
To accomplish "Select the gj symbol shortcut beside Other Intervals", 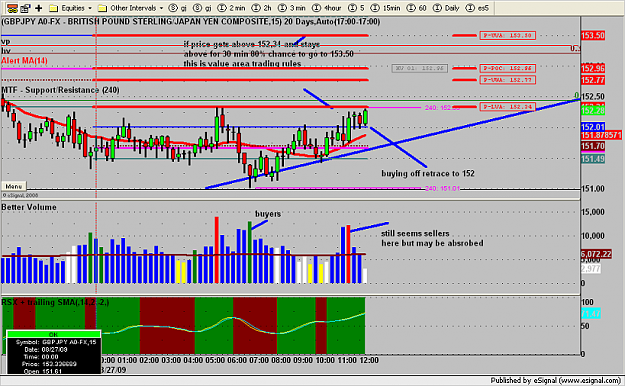I will coord(178,8).
